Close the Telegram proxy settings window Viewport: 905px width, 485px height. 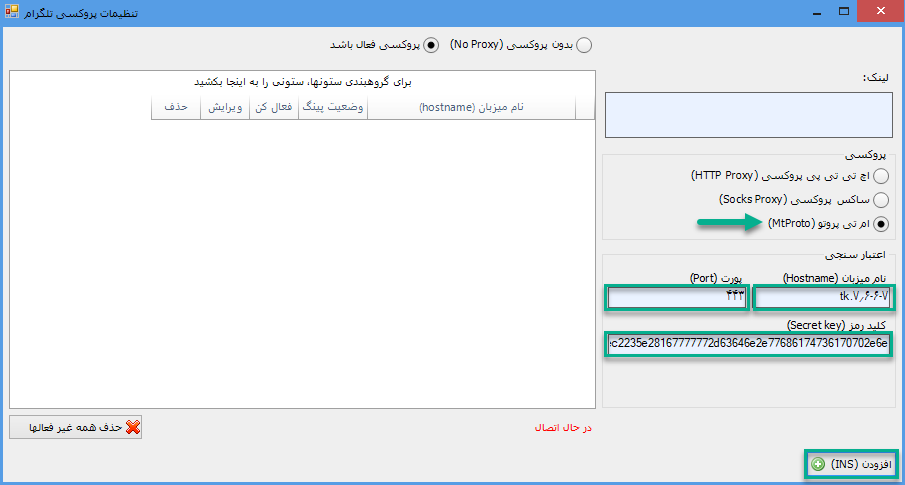tap(881, 12)
